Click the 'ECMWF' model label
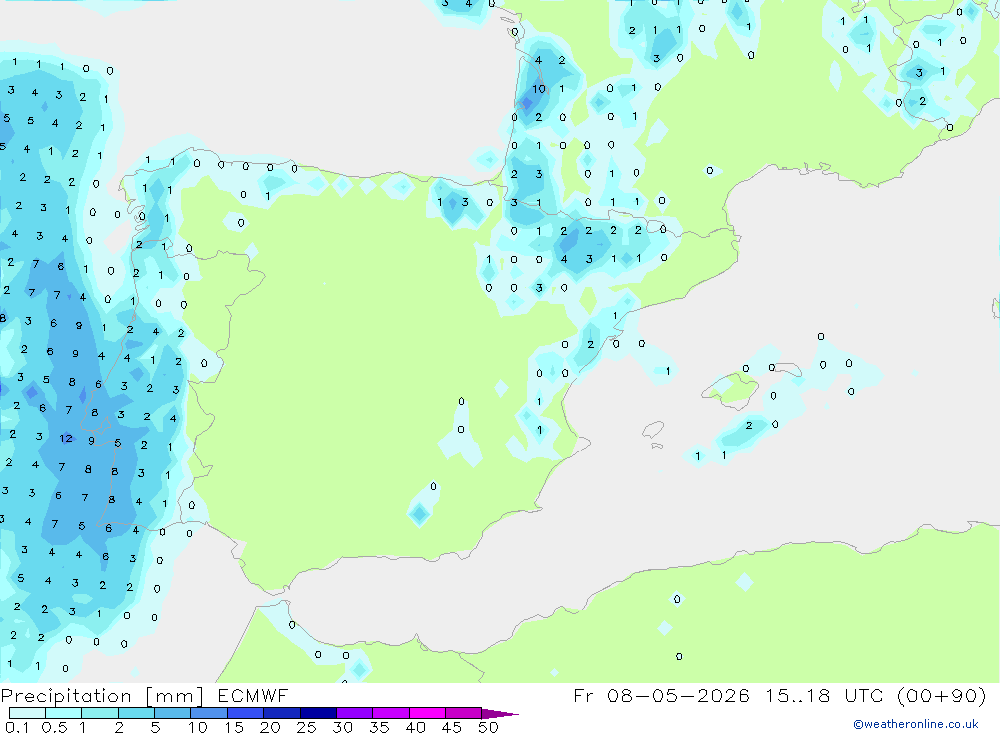 pos(253,695)
